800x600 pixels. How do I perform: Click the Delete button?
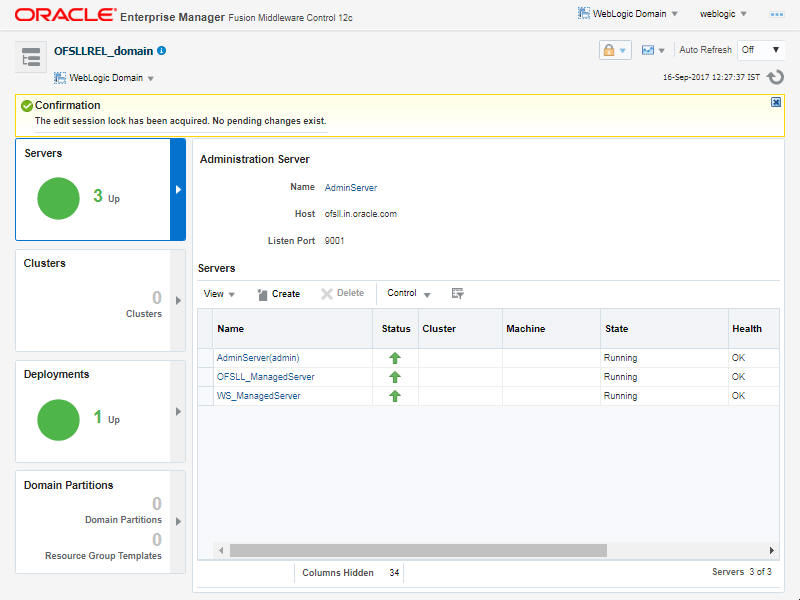click(x=342, y=293)
